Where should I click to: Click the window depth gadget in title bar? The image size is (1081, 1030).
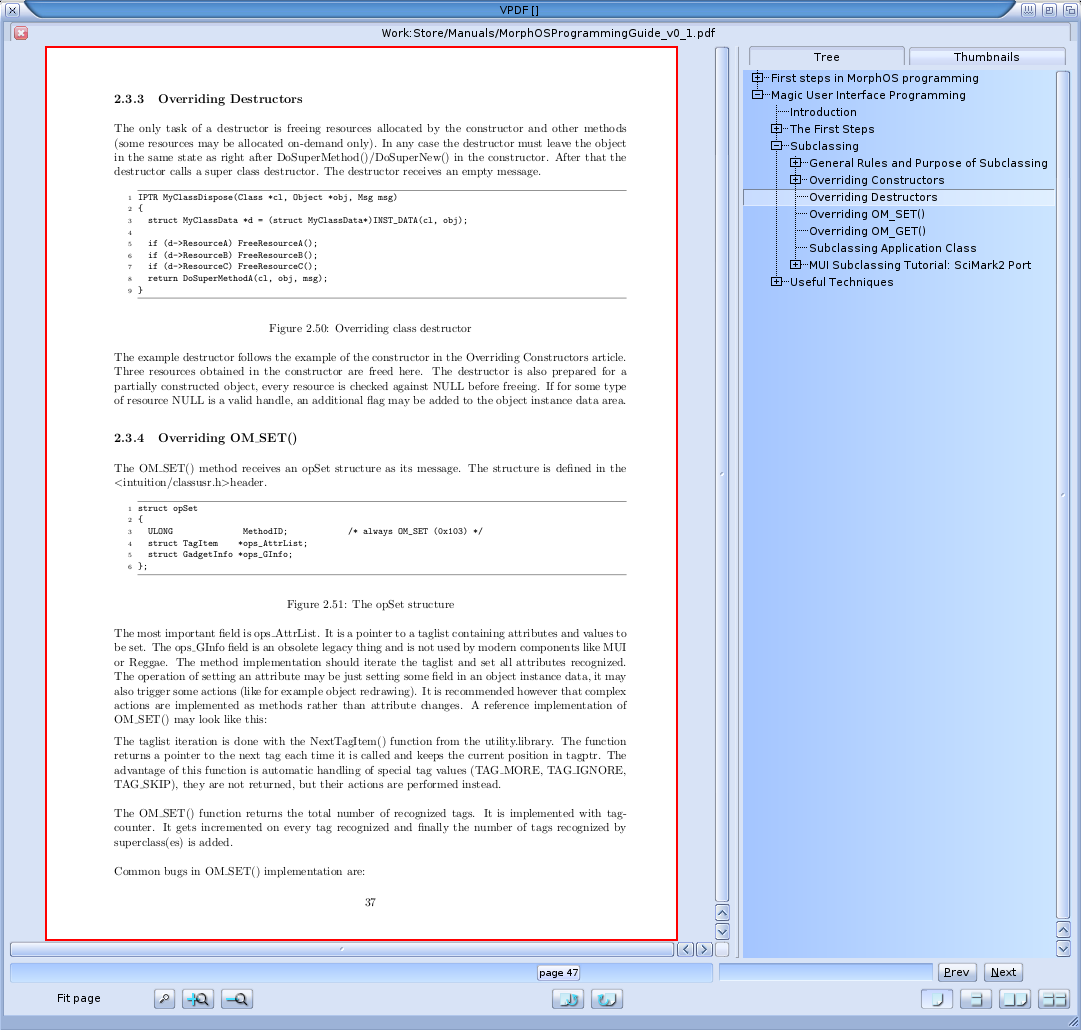[x=1070, y=10]
